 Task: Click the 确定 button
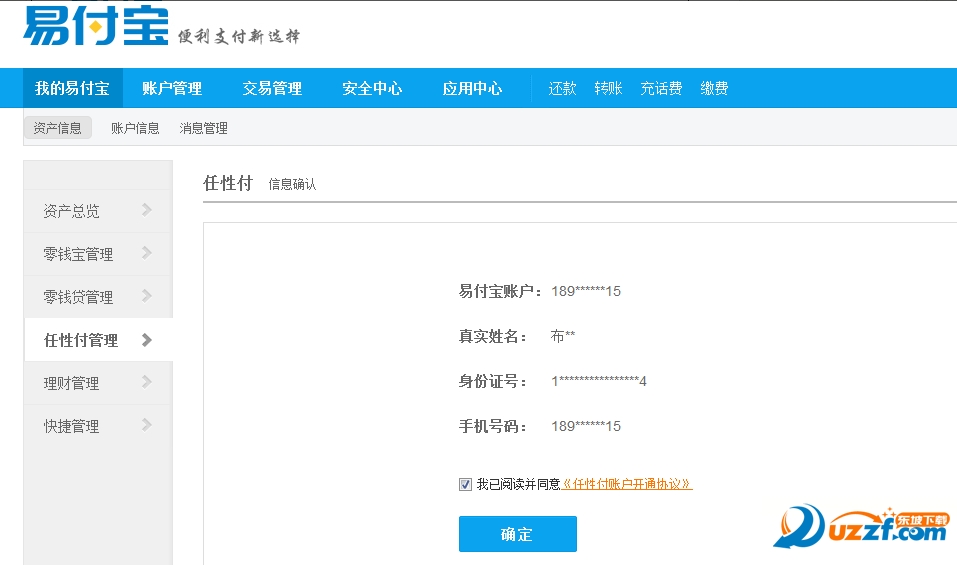pos(518,534)
